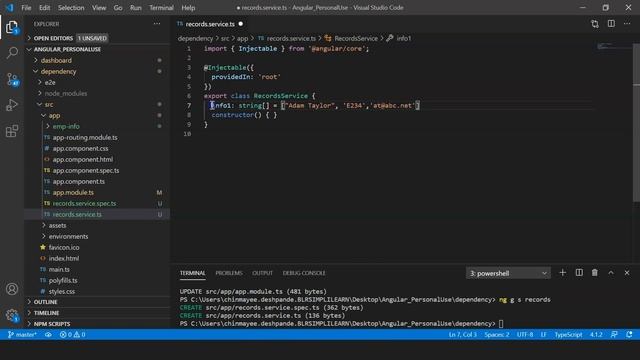Open the Help menu

click(188, 7)
